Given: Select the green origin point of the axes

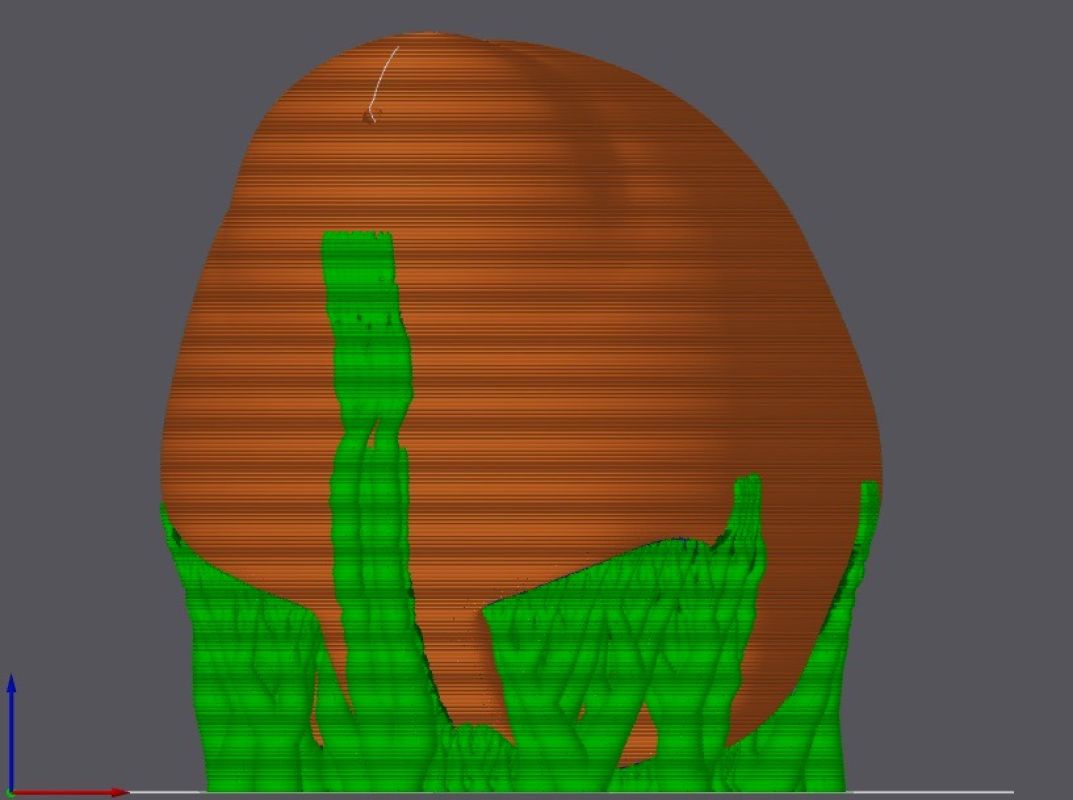Looking at the screenshot, I should (x=10, y=792).
